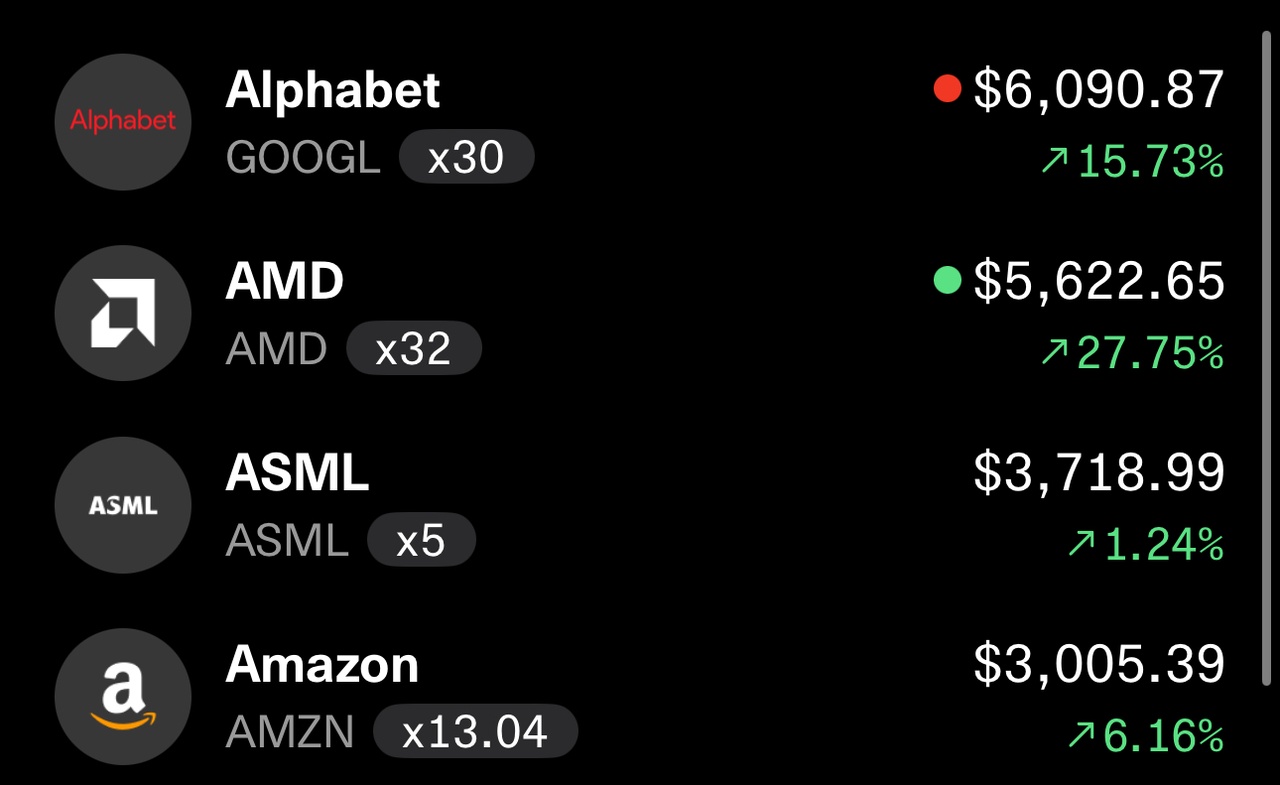
Task: Tap the up arrow next to 15.73%
Action: [x=1055, y=160]
